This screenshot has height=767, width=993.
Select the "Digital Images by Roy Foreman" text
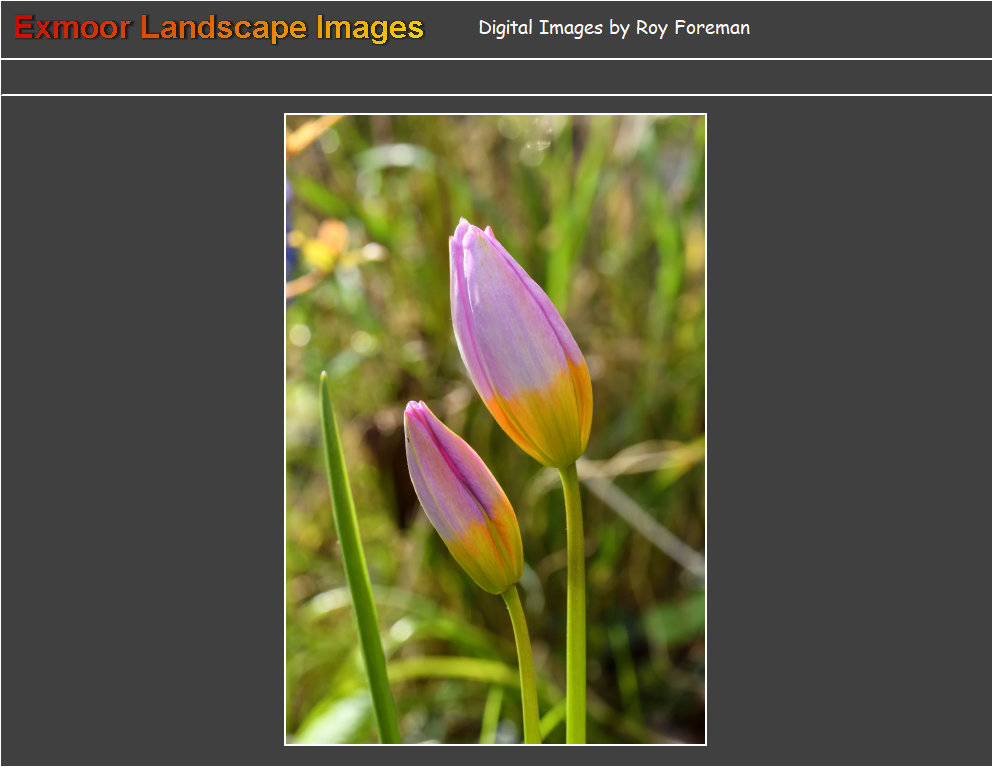[613, 28]
